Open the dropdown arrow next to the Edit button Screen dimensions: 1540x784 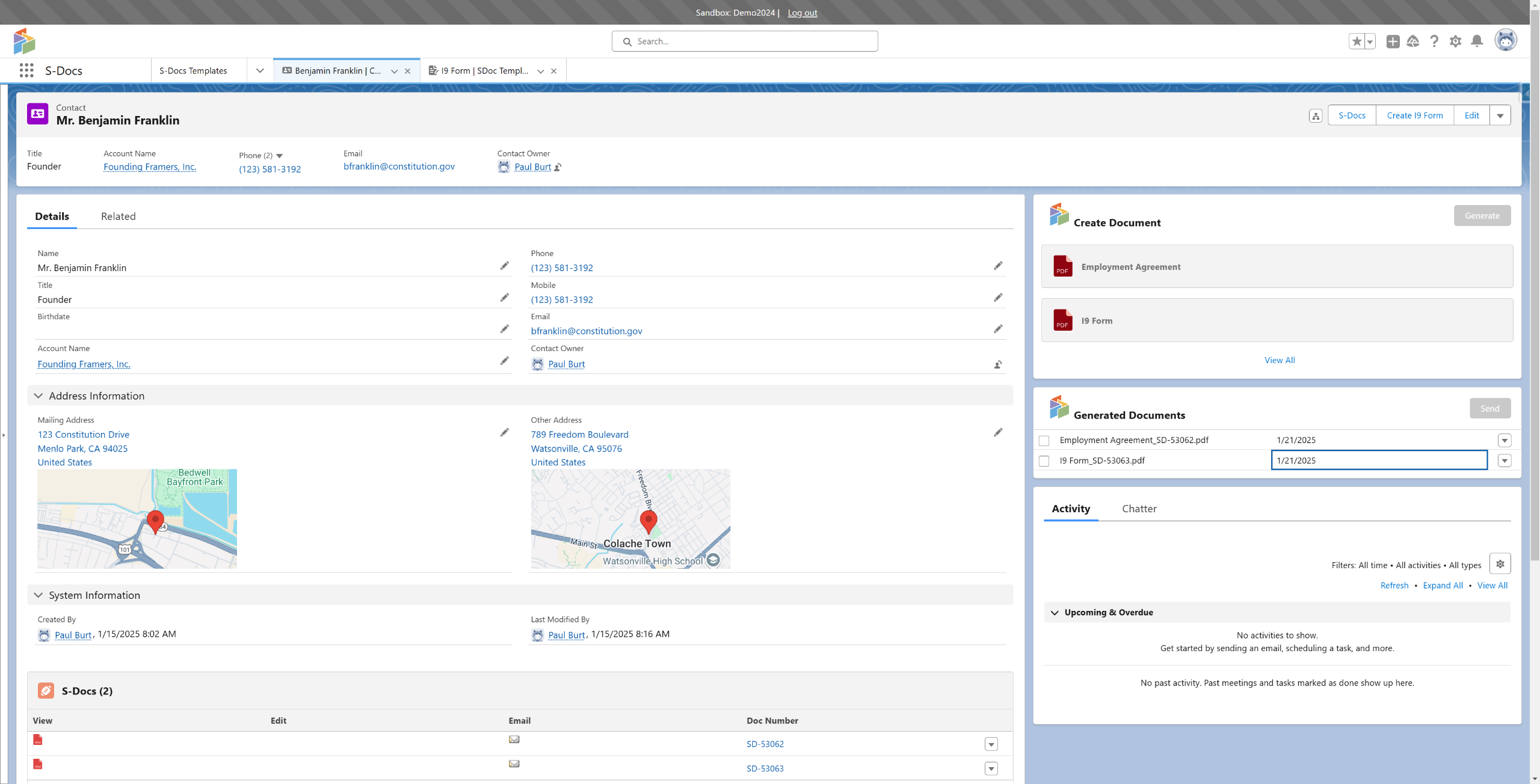point(1500,115)
